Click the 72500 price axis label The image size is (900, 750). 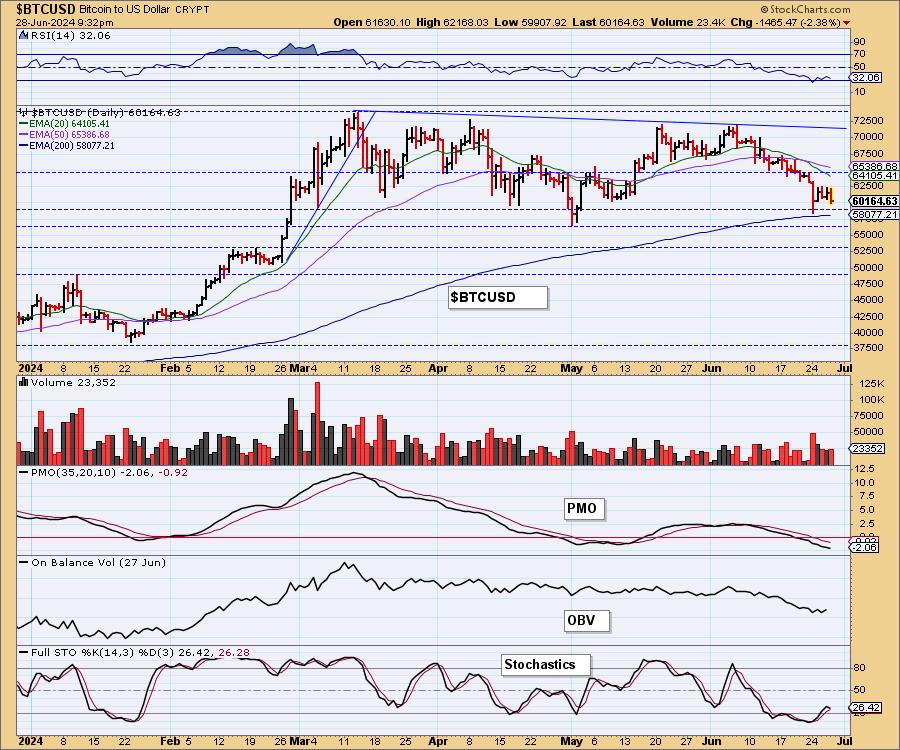(868, 121)
